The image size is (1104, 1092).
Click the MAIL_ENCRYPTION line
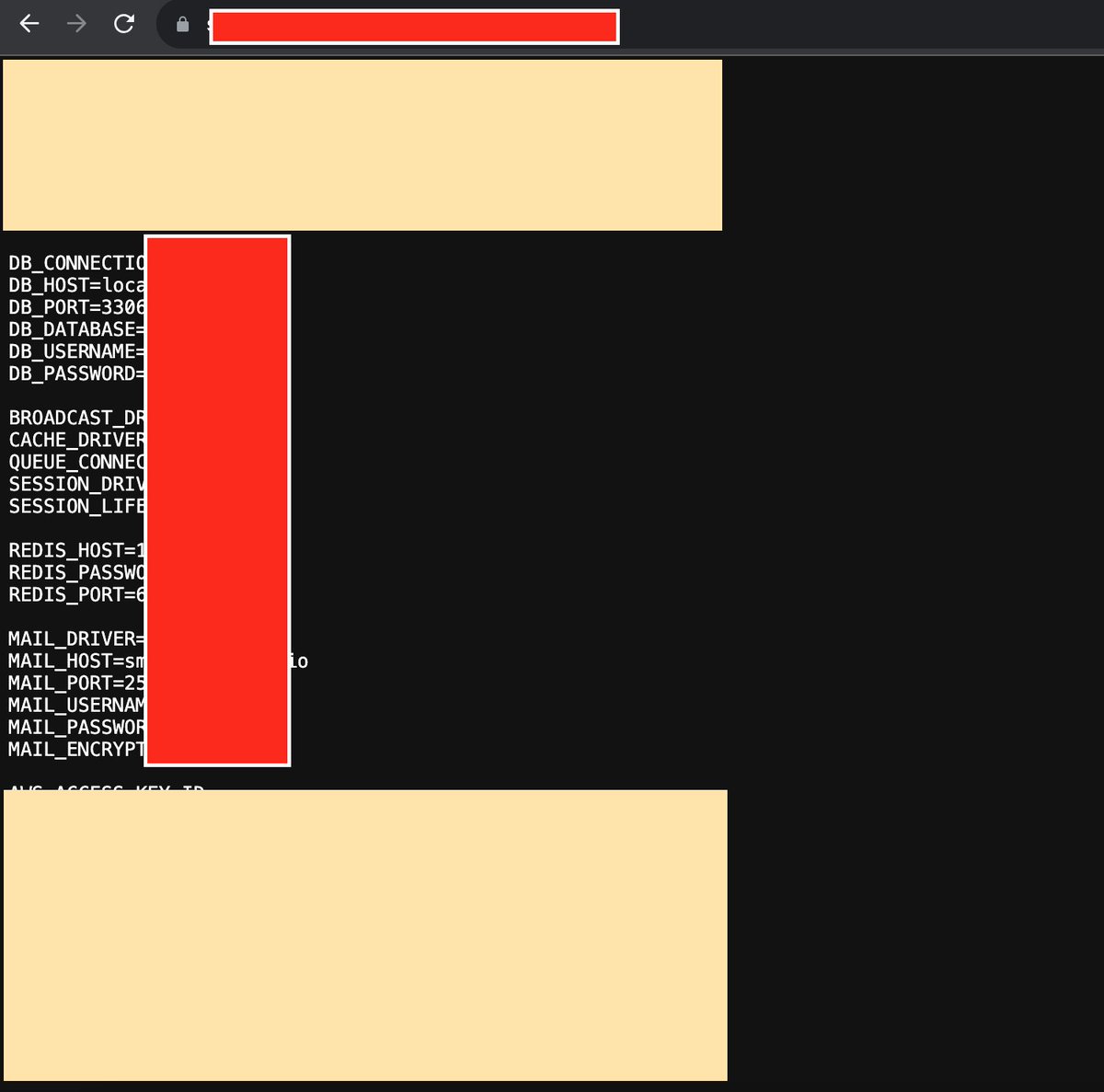coord(76,749)
